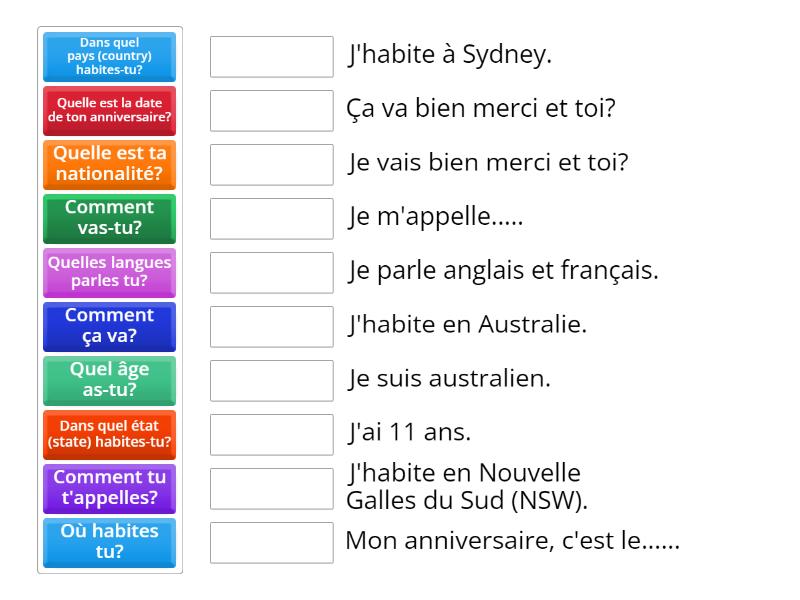This screenshot has width=800, height=600.
Task: Click the empty box beside 'J'habite à Sydney'
Action: tap(271, 57)
